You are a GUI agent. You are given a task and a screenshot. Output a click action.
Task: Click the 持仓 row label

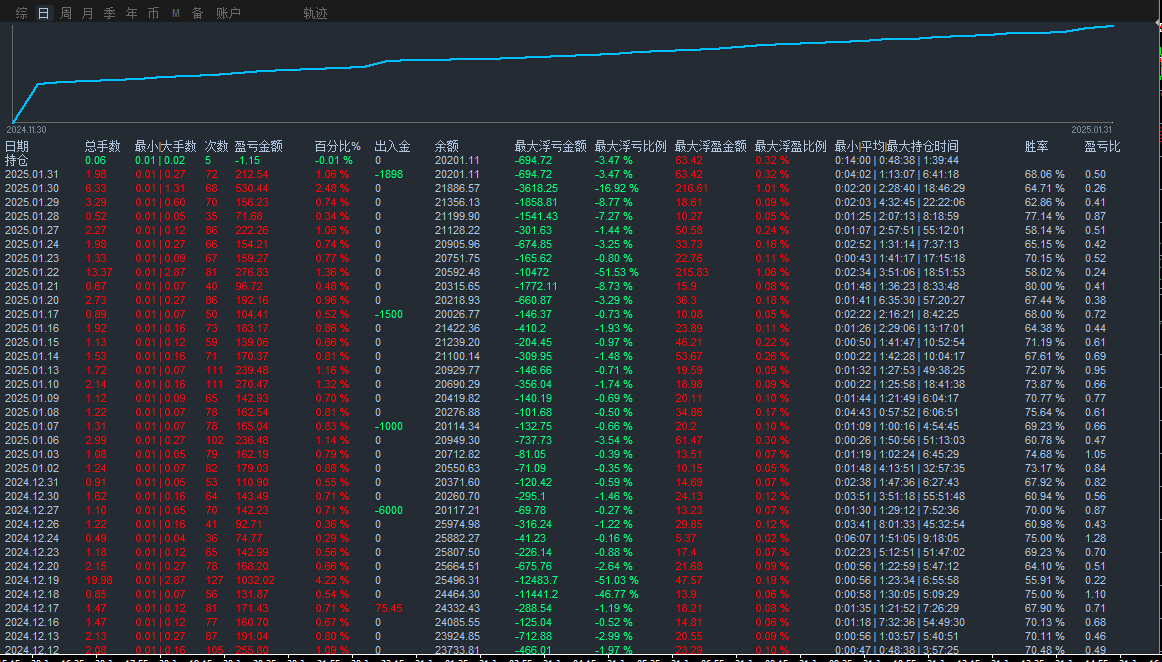click(16, 160)
